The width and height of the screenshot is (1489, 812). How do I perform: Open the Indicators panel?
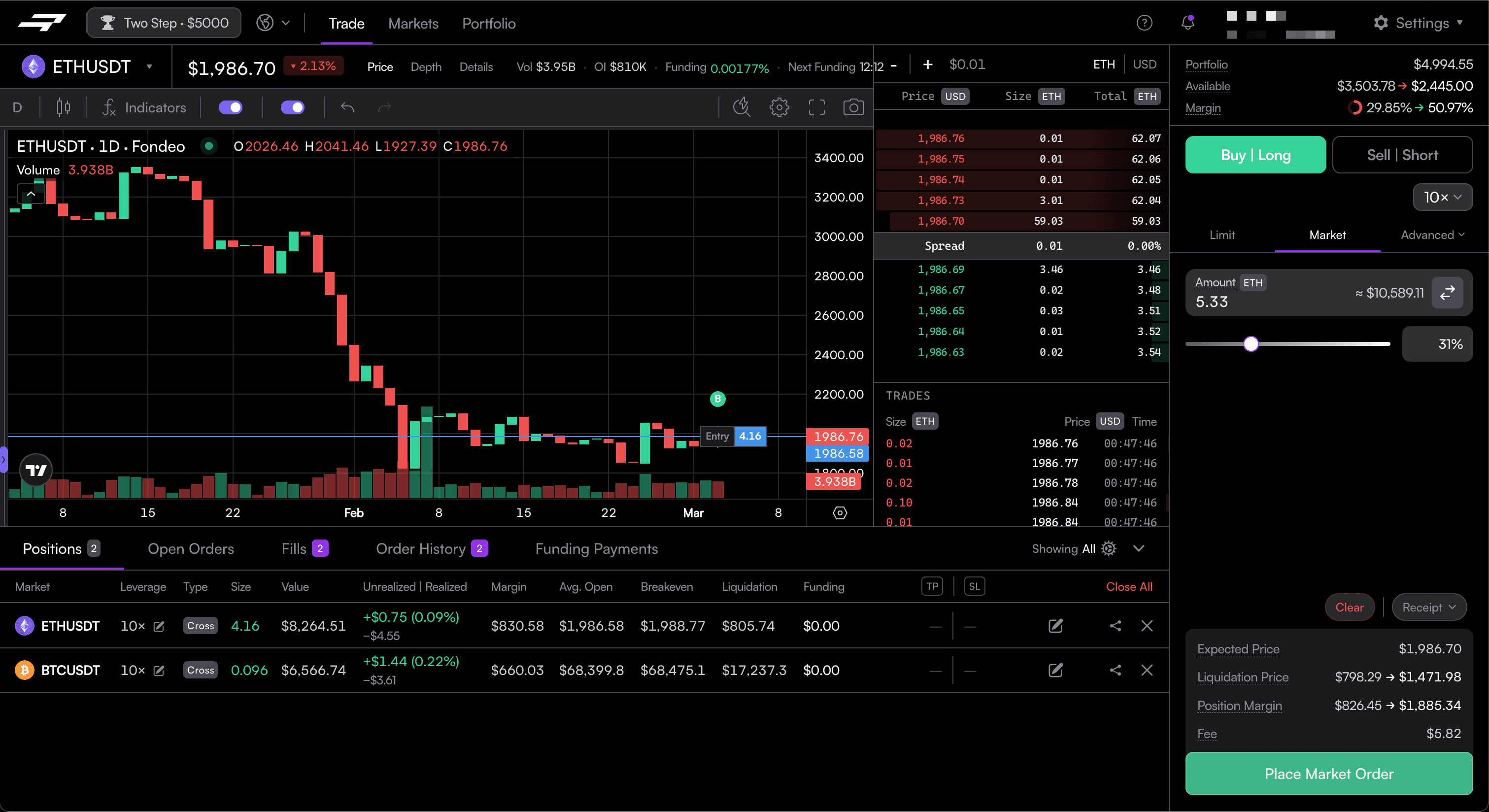click(144, 107)
